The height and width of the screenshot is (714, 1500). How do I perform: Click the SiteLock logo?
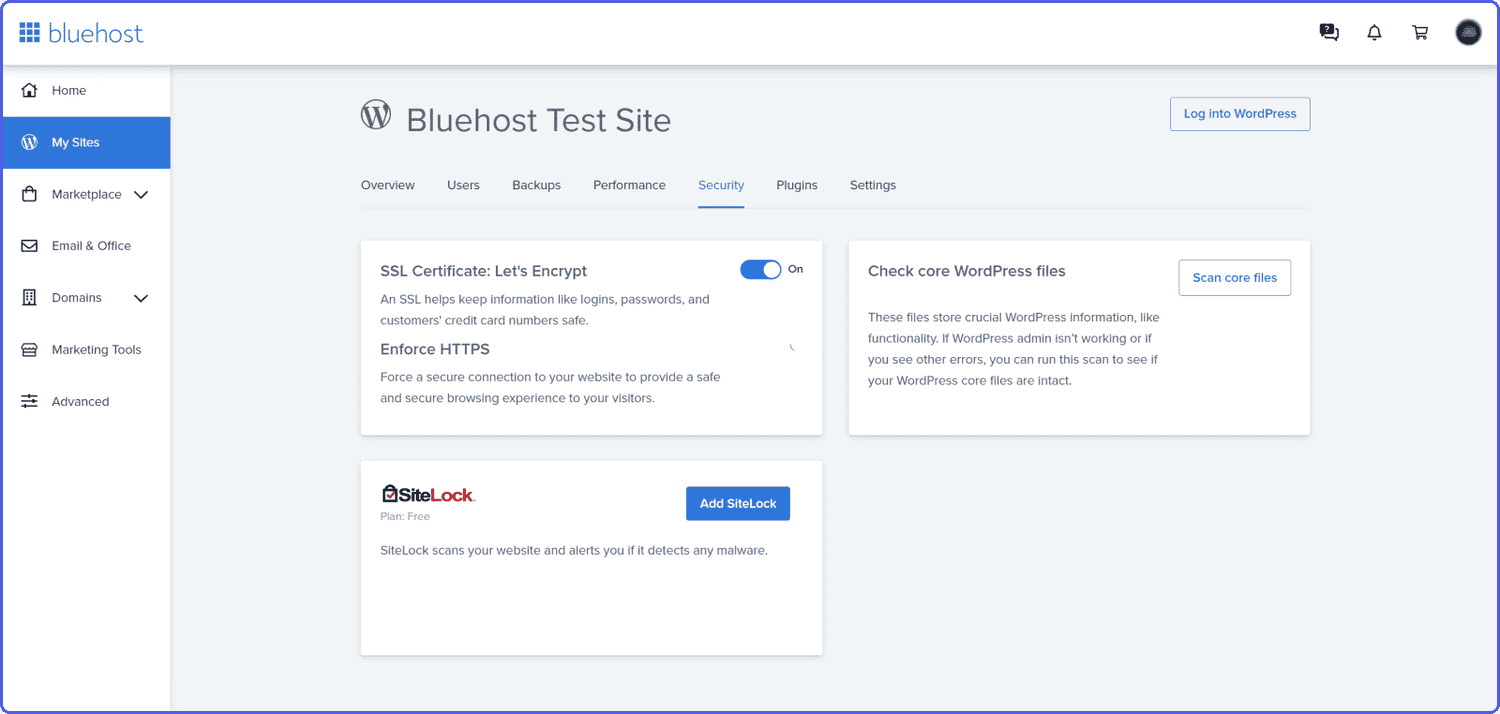point(428,494)
